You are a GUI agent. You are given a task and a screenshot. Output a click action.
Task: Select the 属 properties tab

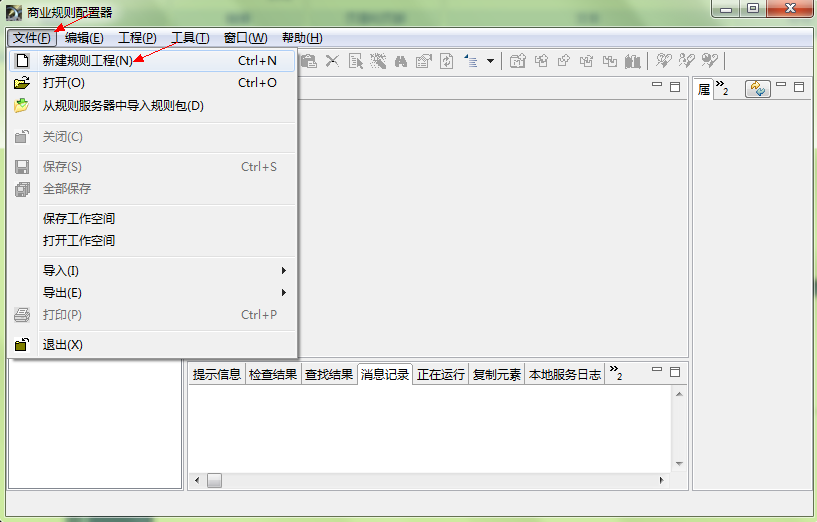[x=704, y=90]
